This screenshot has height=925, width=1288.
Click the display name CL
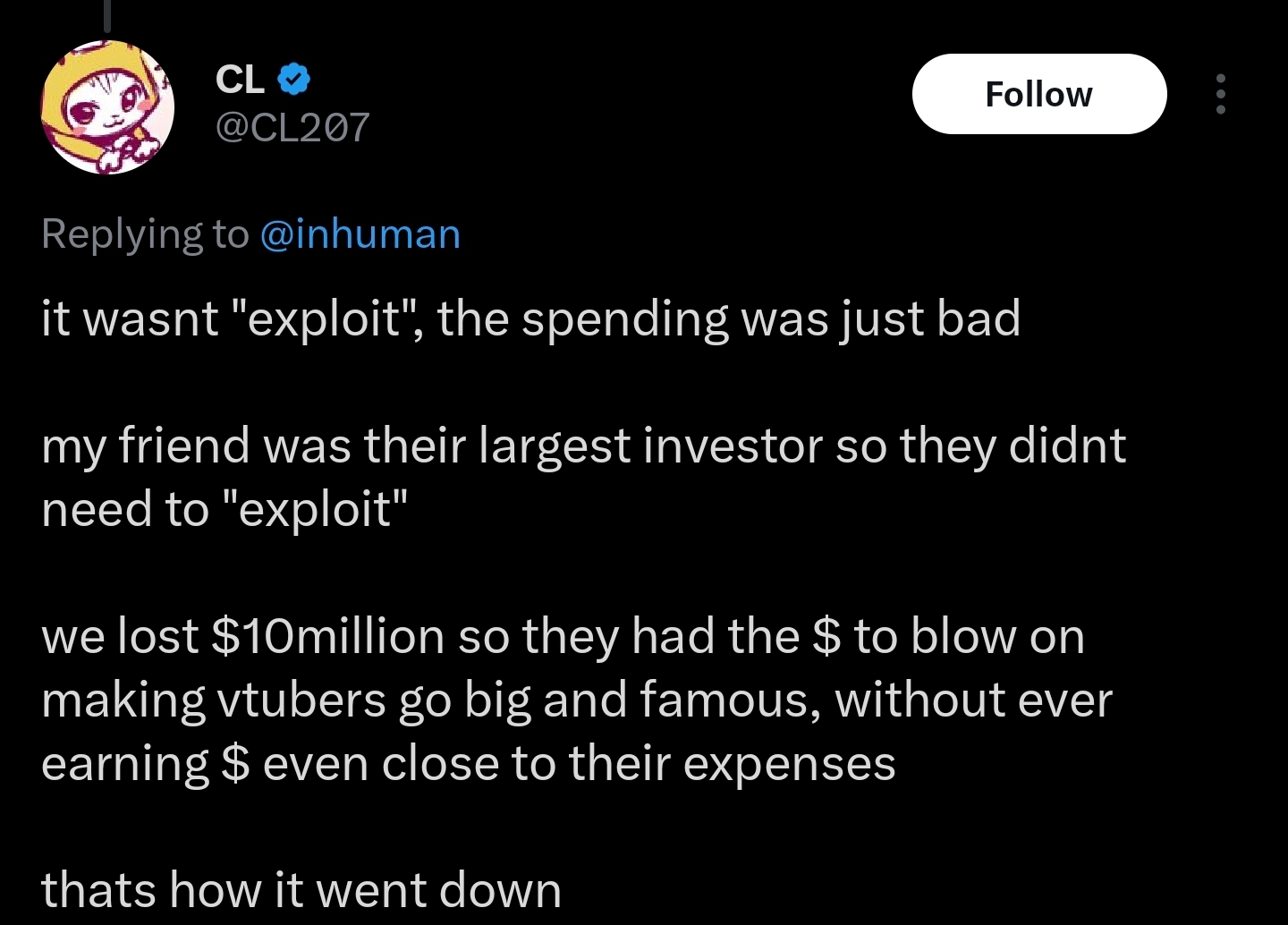click(x=240, y=80)
